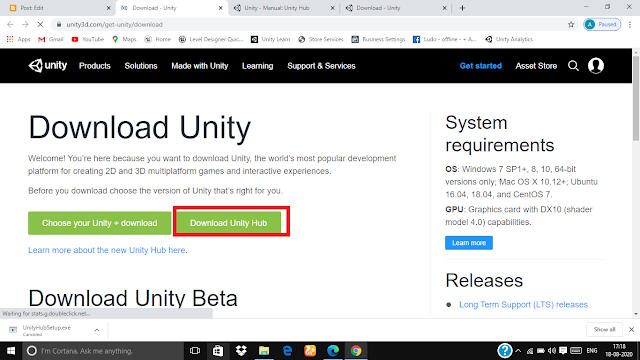Expand the hidden system tray icons
Image resolution: width=640 pixels, height=360 pixels.
(x=518, y=351)
